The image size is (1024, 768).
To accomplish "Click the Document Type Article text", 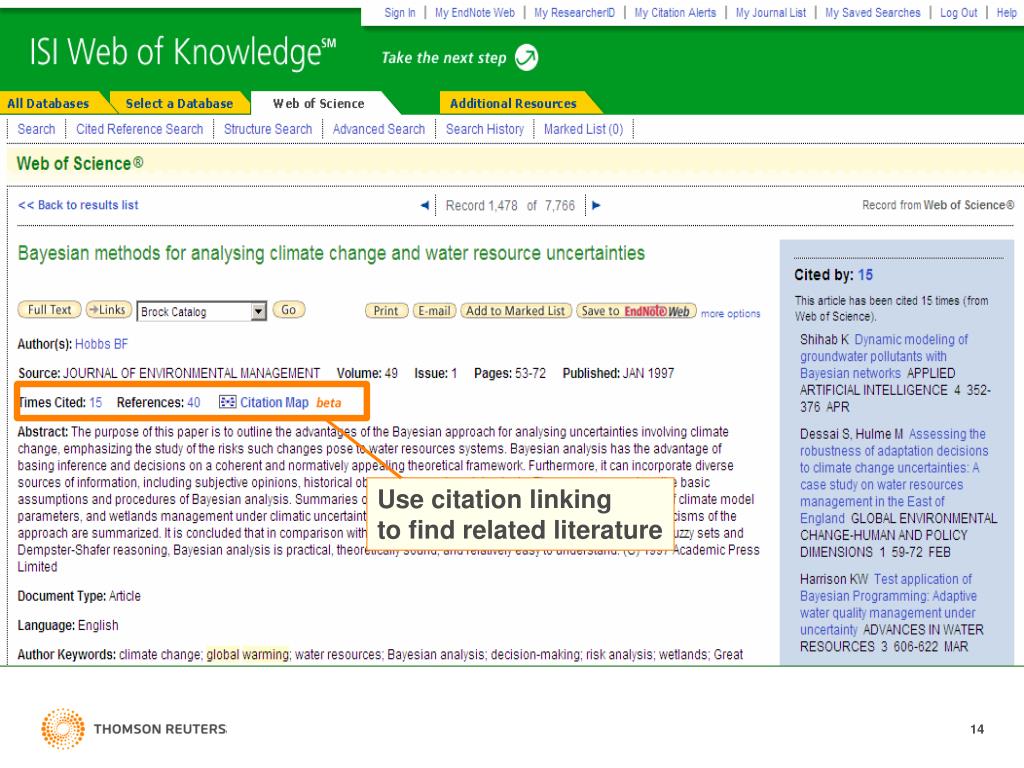I will click(79, 596).
